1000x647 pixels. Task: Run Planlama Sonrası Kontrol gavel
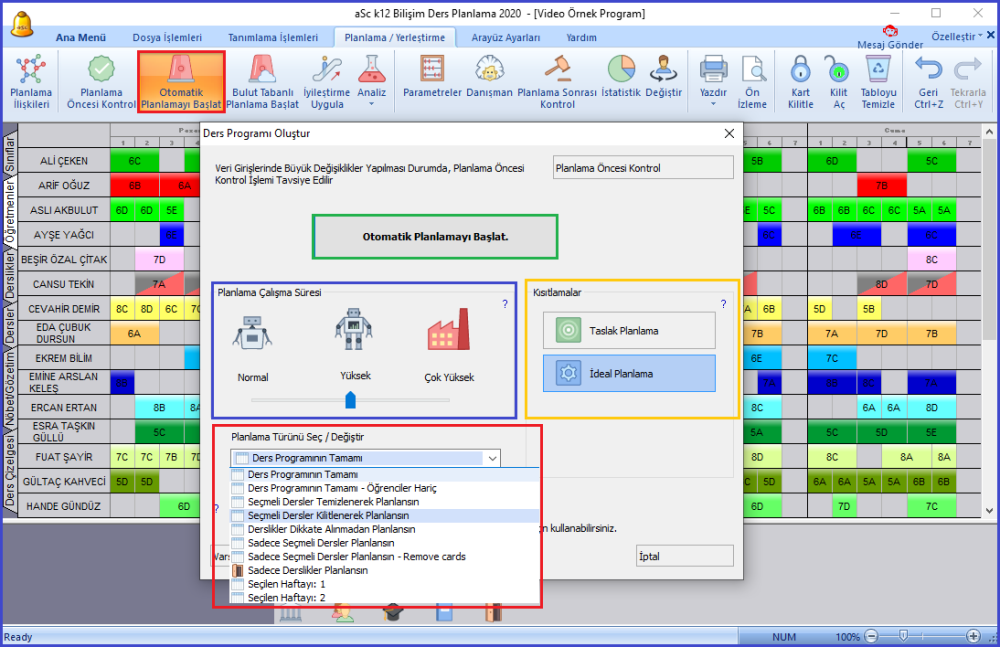pyautogui.click(x=557, y=82)
